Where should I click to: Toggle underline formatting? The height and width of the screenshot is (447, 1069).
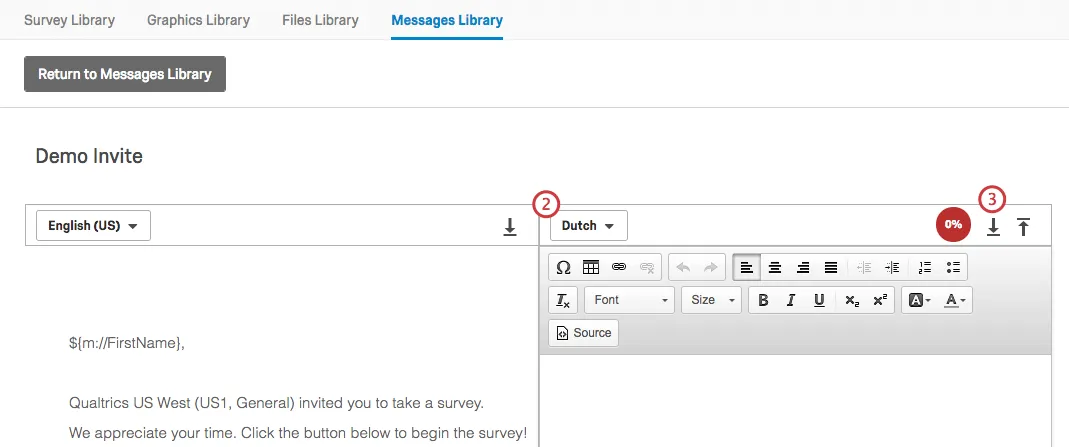pos(819,300)
